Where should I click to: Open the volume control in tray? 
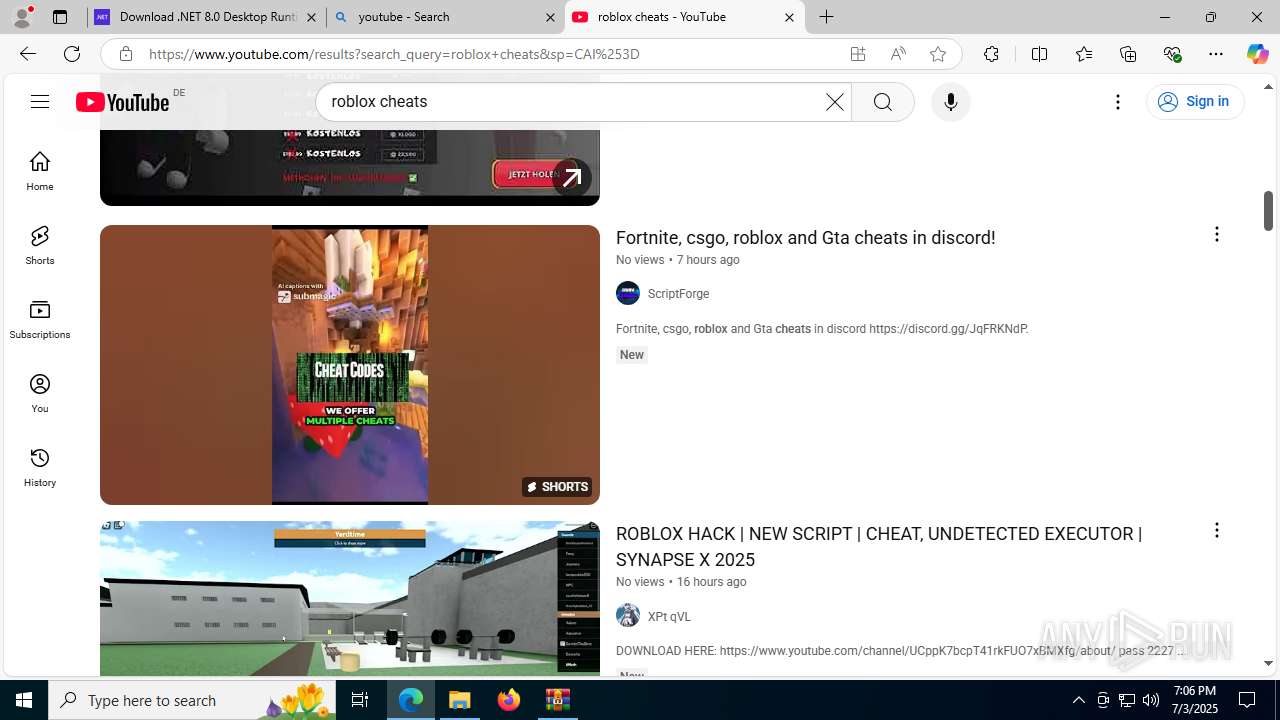click(1151, 700)
